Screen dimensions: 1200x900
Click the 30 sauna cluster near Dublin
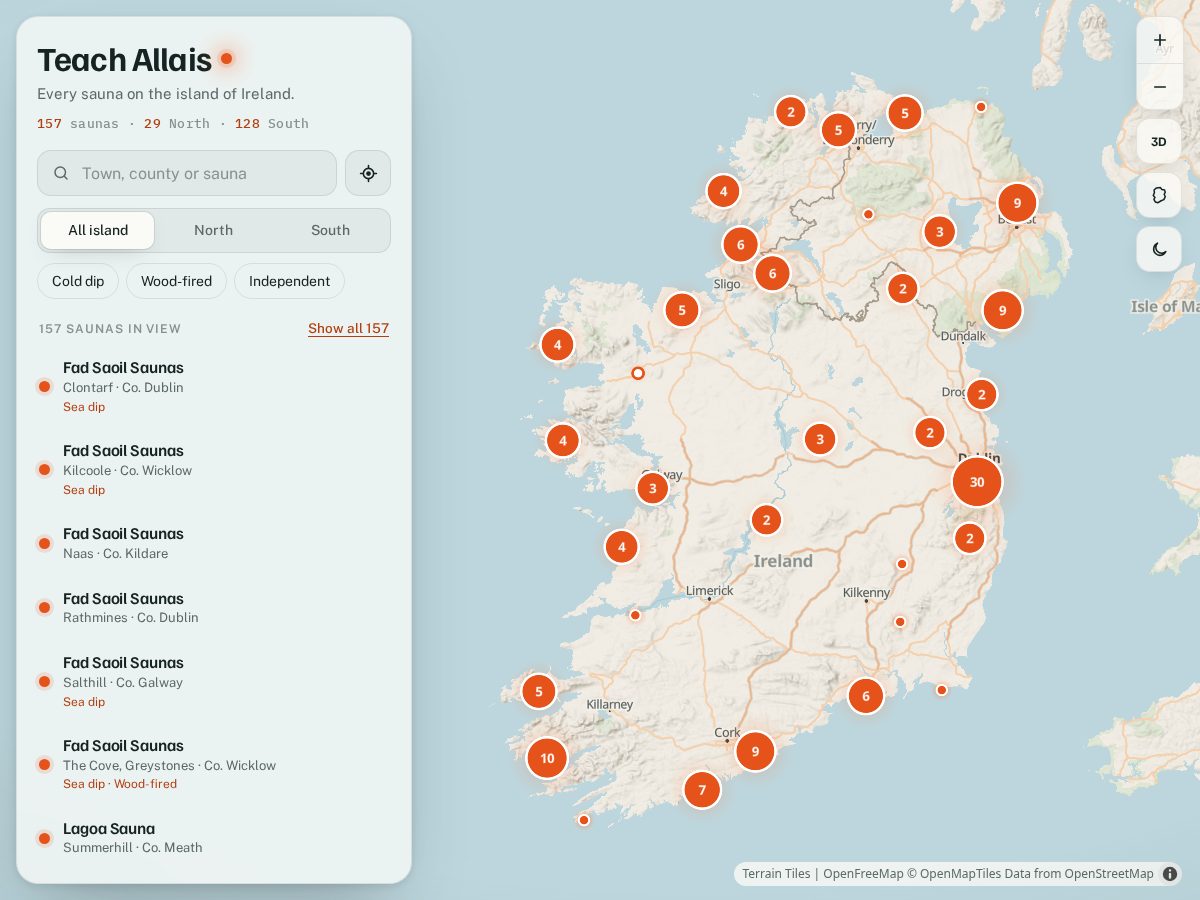(x=977, y=482)
